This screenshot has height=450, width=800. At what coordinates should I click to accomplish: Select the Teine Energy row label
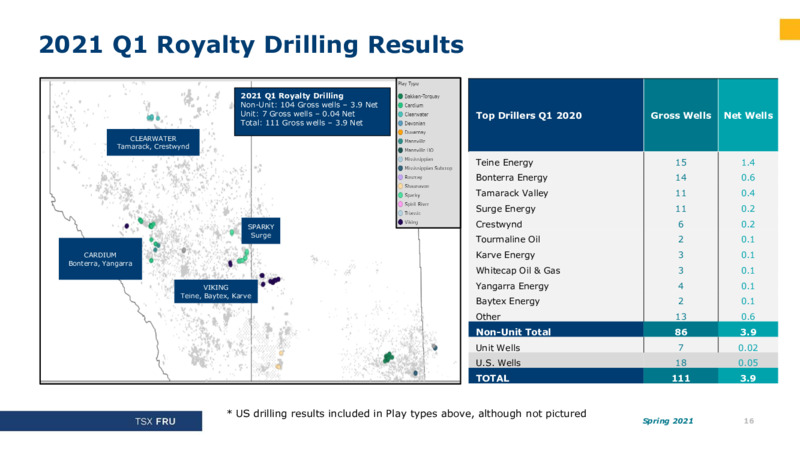coord(504,162)
